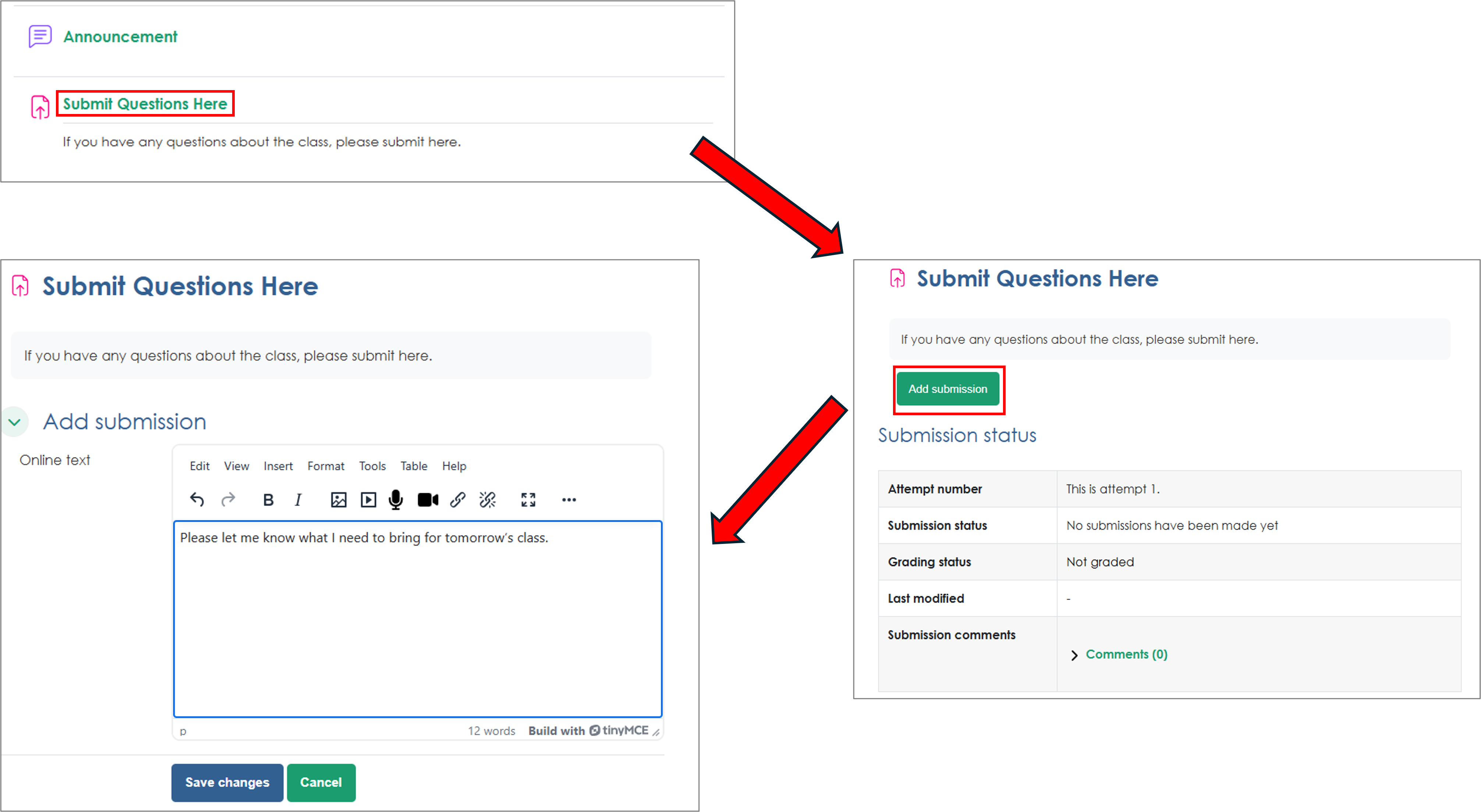This screenshot has width=1481, height=812.
Task: Insert an image using the image icon
Action: (x=339, y=500)
